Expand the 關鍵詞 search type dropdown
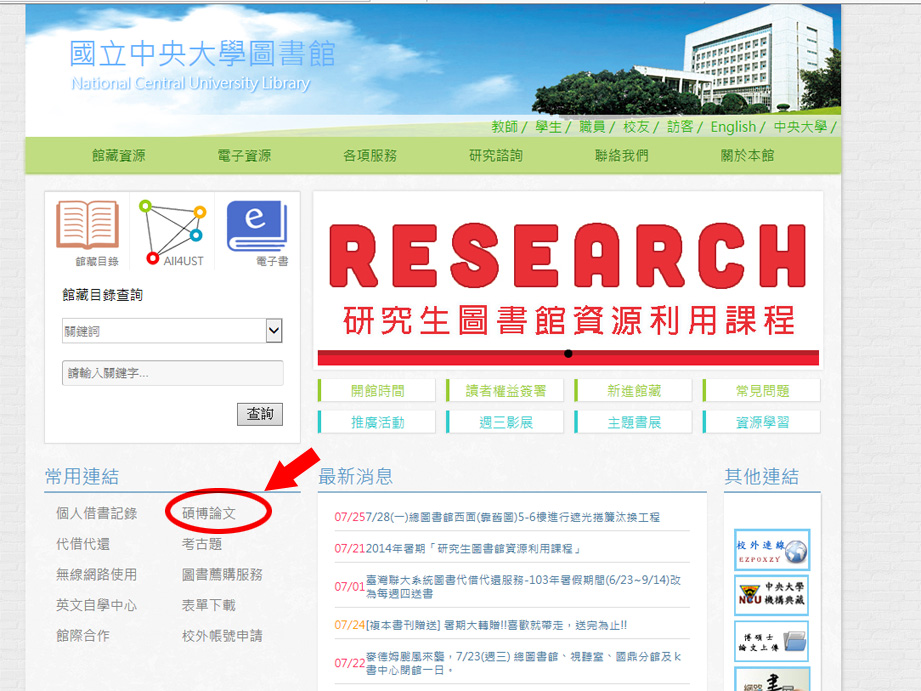Image resolution: width=921 pixels, height=691 pixels. (274, 331)
